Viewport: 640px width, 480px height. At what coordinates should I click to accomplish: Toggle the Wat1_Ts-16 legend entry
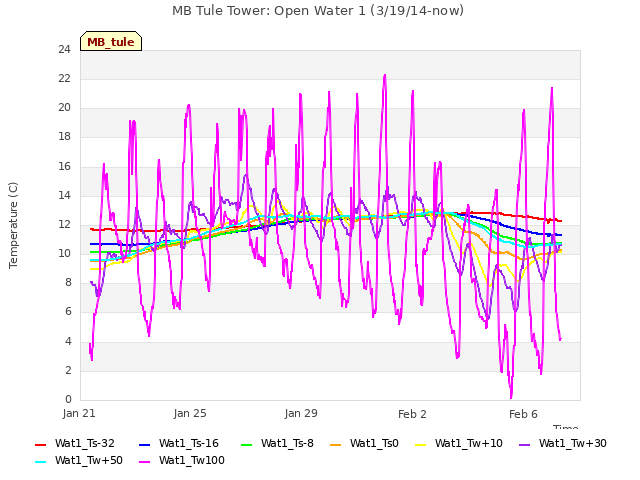click(x=179, y=443)
